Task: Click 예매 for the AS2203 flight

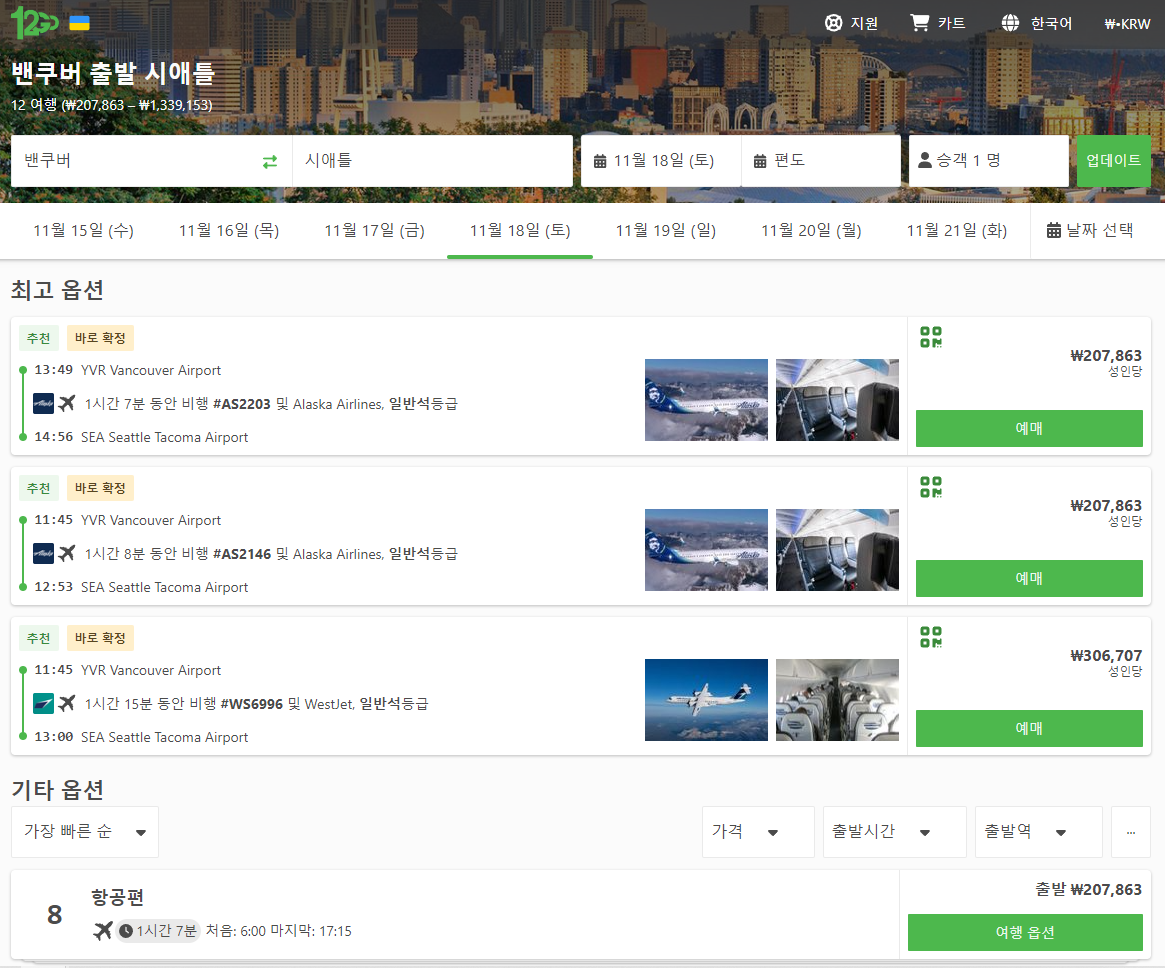Action: pos(1029,429)
